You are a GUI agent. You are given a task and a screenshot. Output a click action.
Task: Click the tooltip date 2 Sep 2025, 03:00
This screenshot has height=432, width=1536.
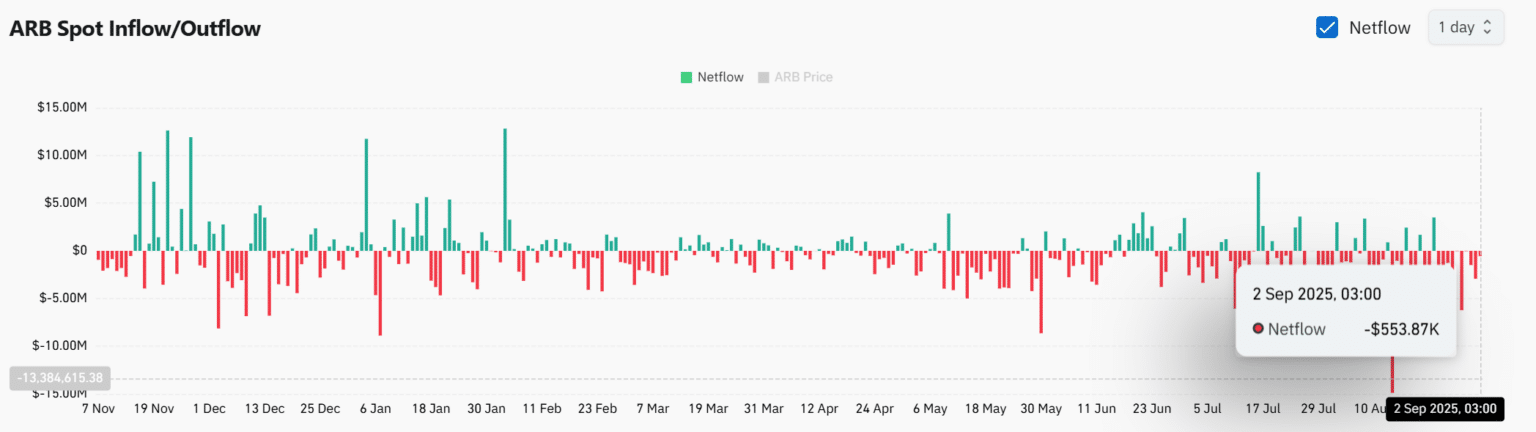pos(1317,293)
